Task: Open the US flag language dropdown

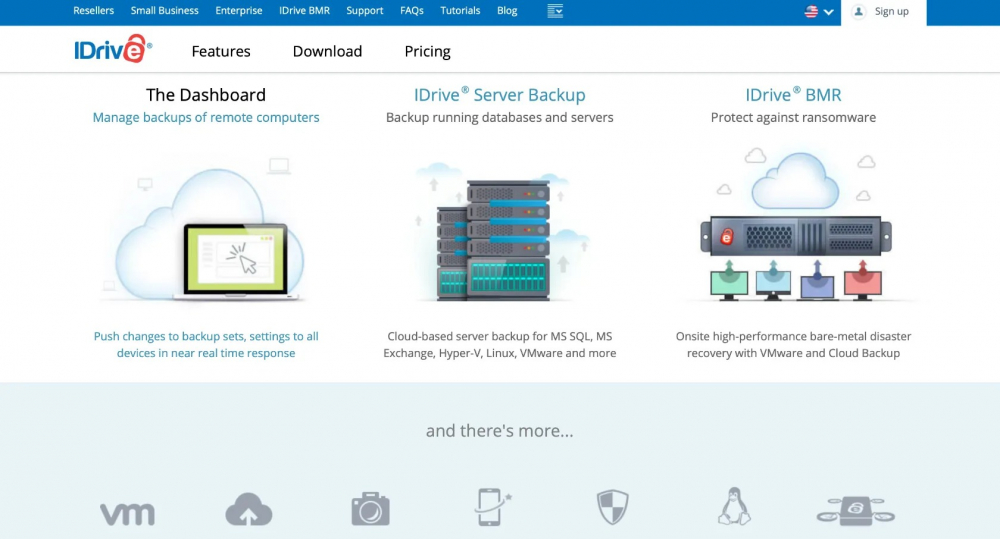Action: point(819,12)
